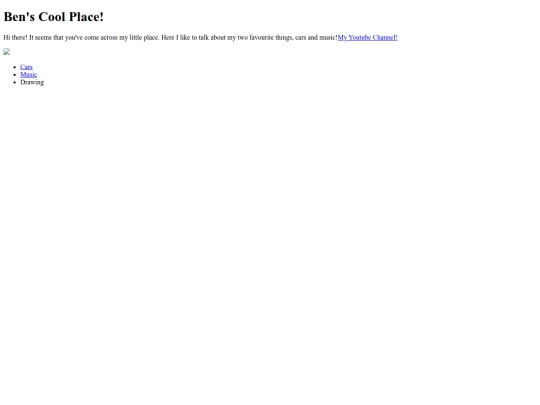Click the phrase "cars and music!" in paragraph
540x405 pixels.
316,38
